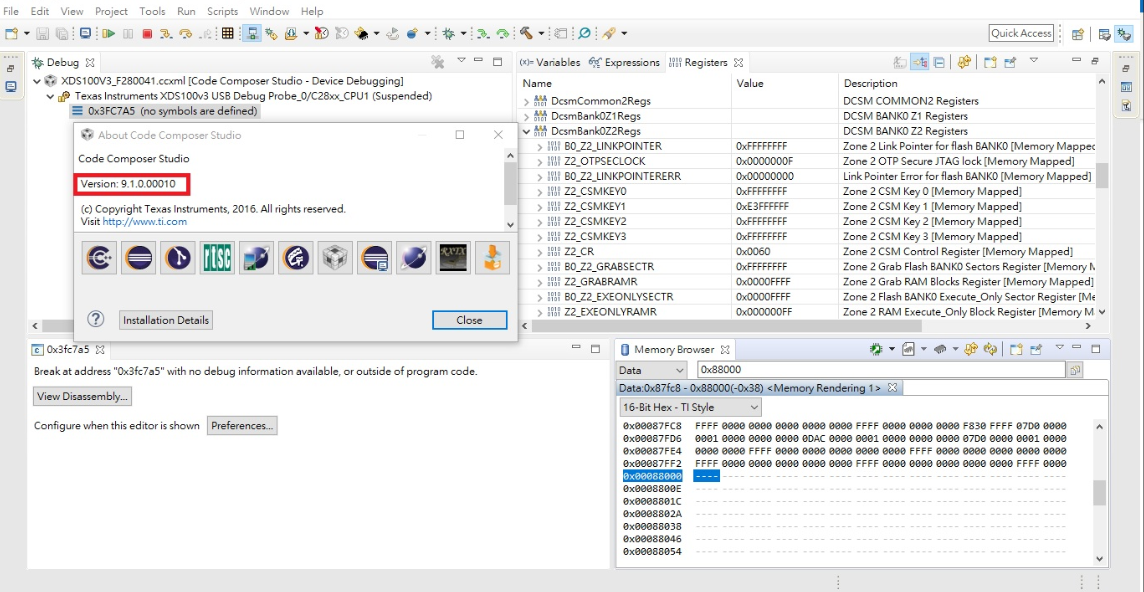Open the Scripts menu
This screenshot has height=592, width=1144.
coord(222,12)
